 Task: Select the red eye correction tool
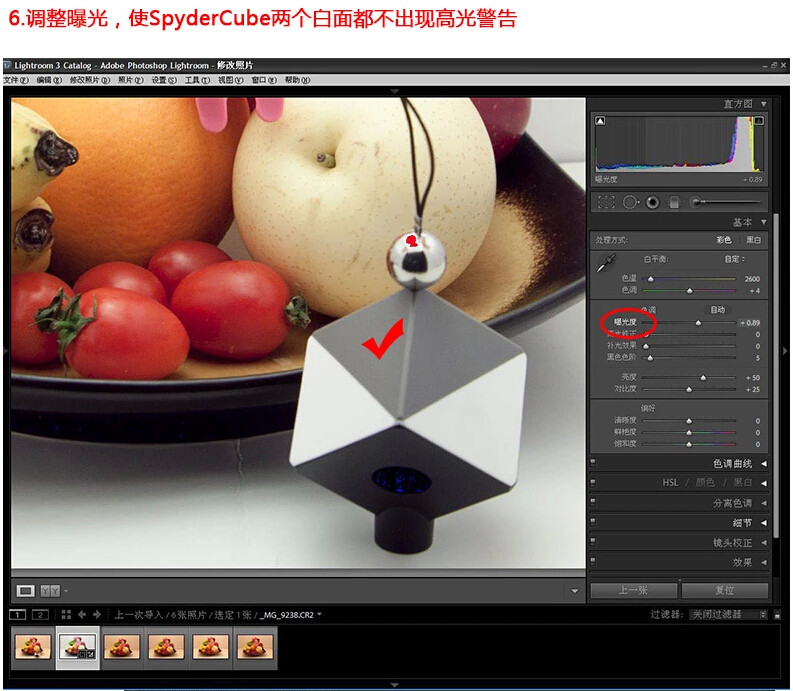pyautogui.click(x=653, y=202)
